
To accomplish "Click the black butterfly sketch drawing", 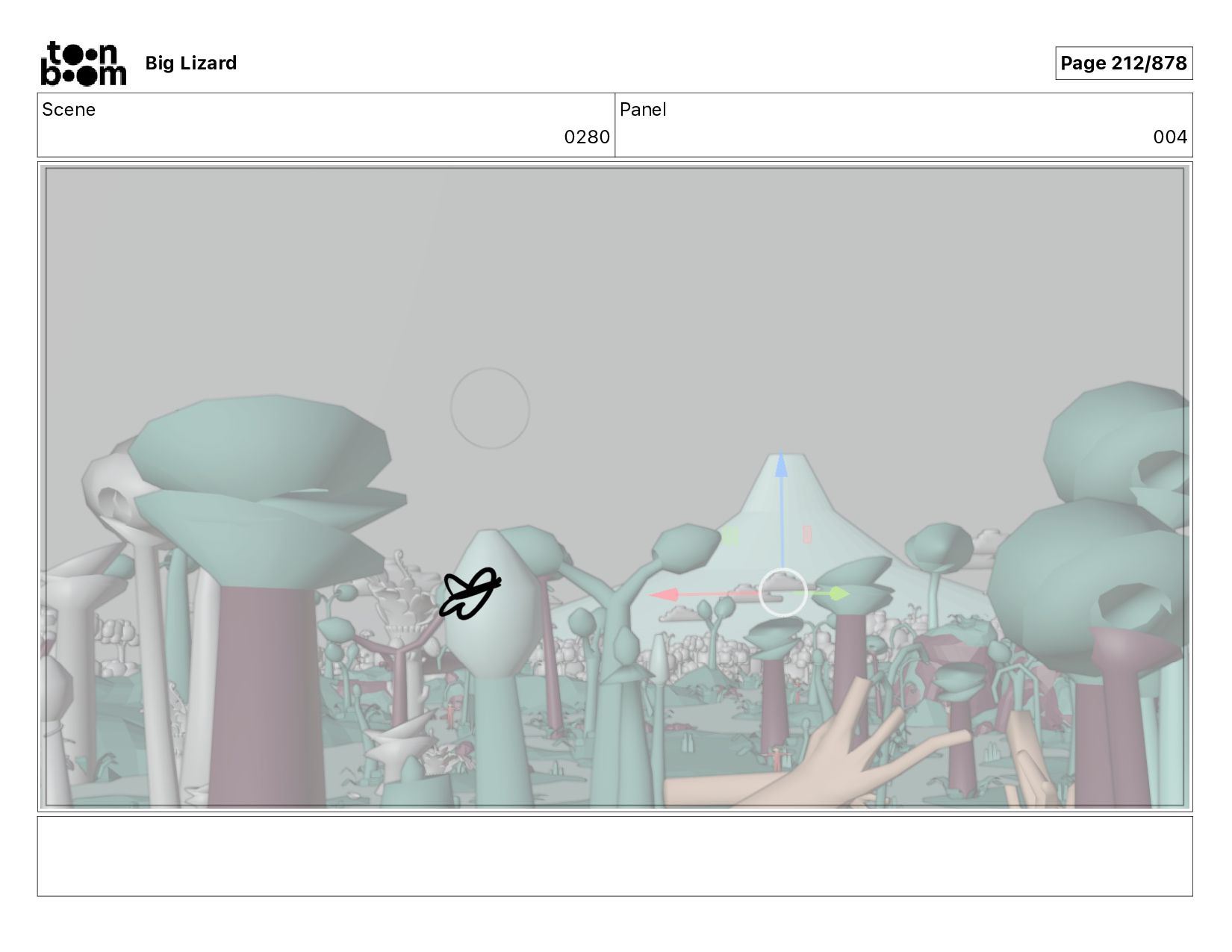I will pos(470,594).
